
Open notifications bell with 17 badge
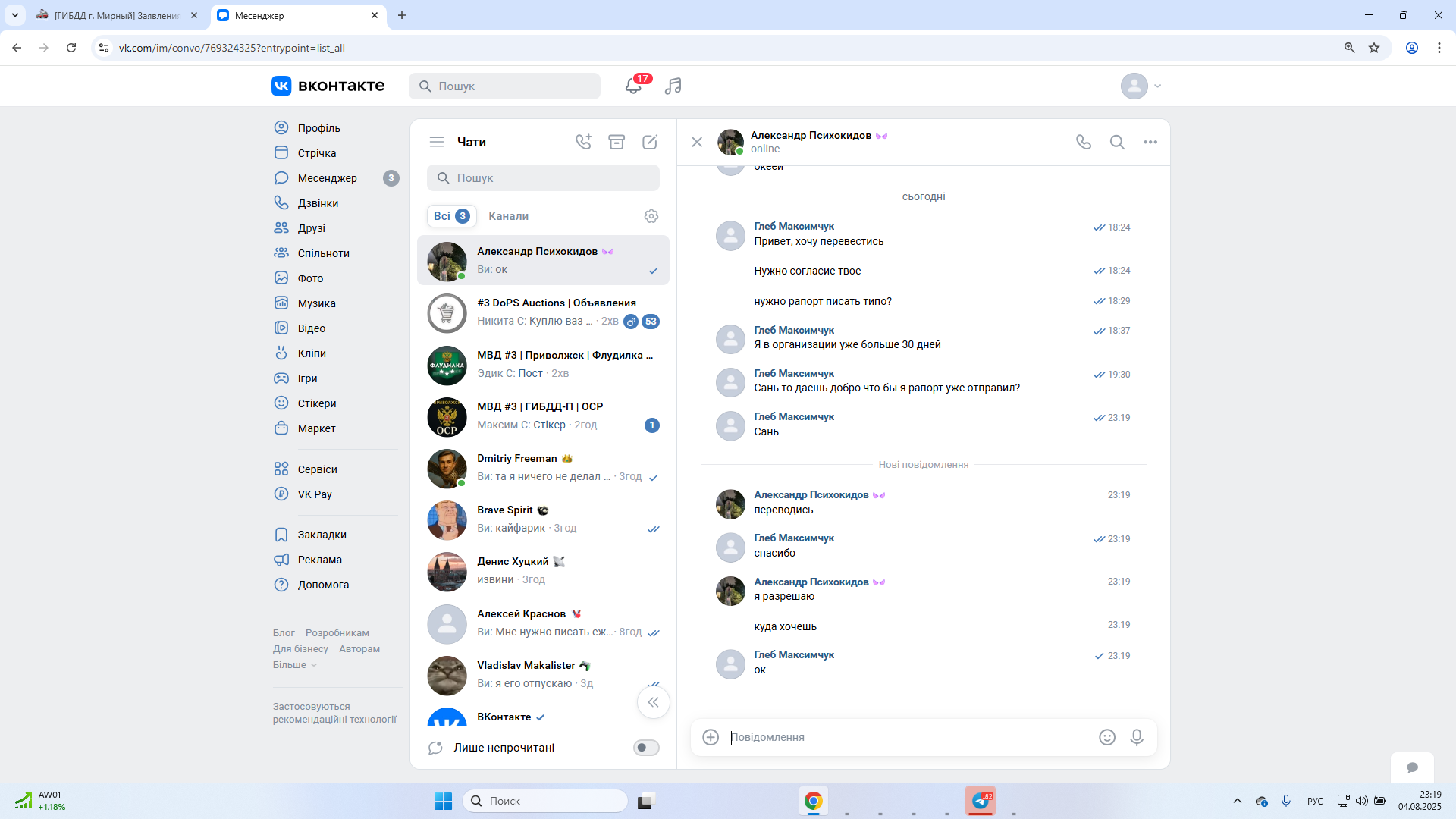tap(634, 86)
